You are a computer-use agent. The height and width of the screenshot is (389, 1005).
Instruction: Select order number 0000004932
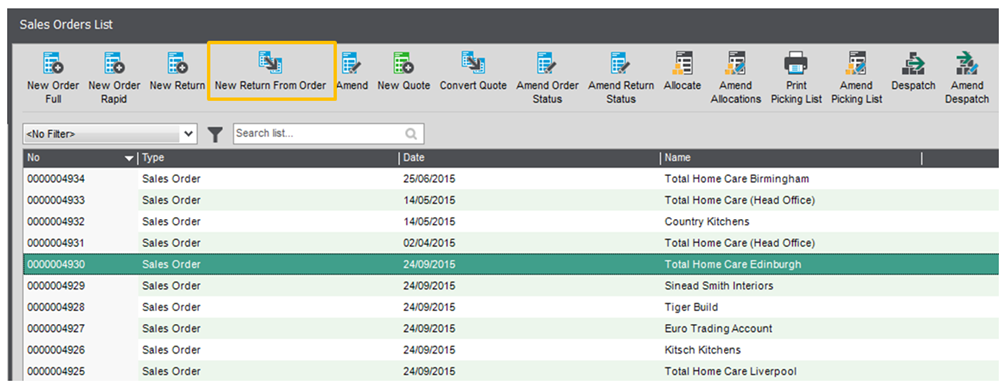[56, 222]
